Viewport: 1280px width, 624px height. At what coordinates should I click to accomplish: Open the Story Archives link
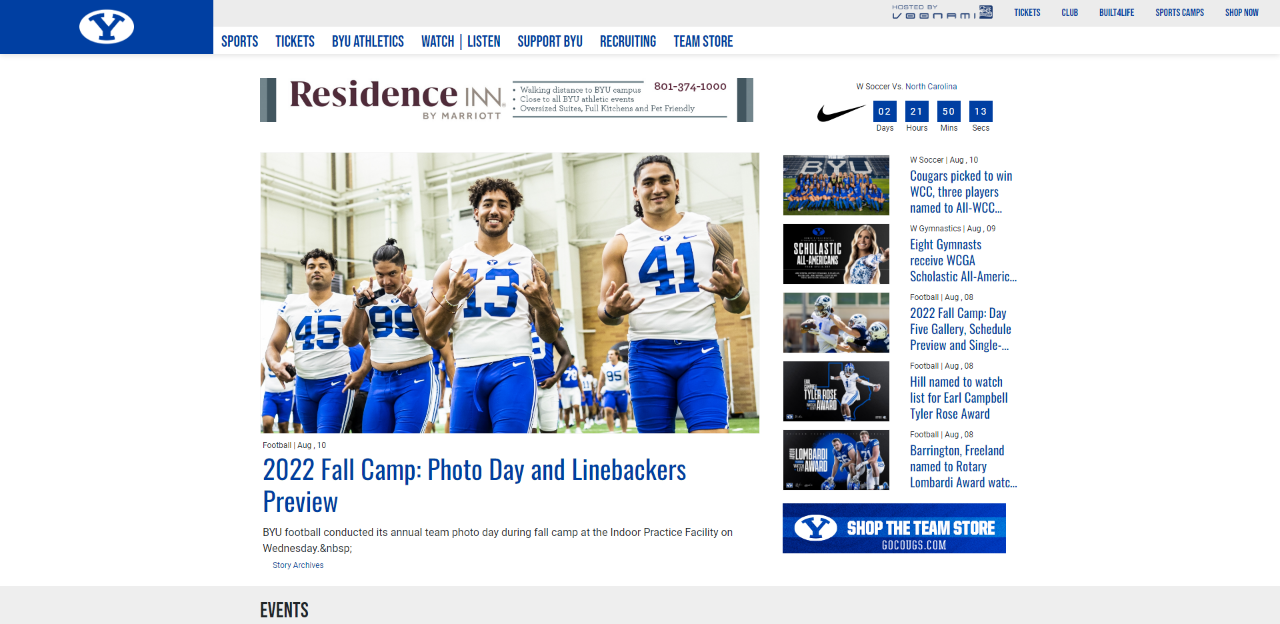298,565
